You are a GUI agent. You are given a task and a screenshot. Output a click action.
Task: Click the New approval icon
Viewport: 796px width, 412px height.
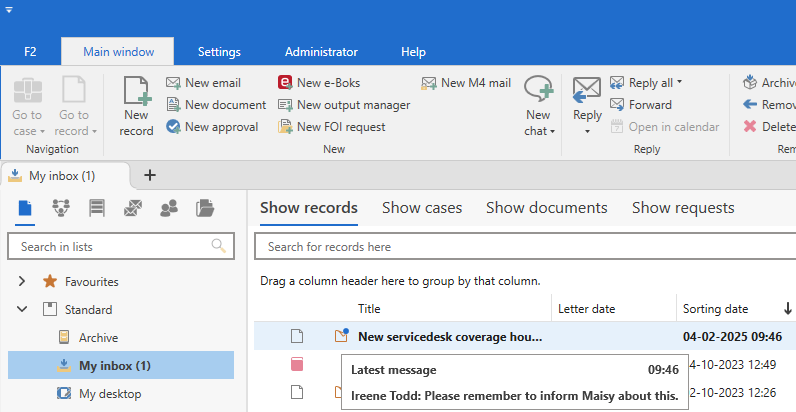pyautogui.click(x=173, y=127)
